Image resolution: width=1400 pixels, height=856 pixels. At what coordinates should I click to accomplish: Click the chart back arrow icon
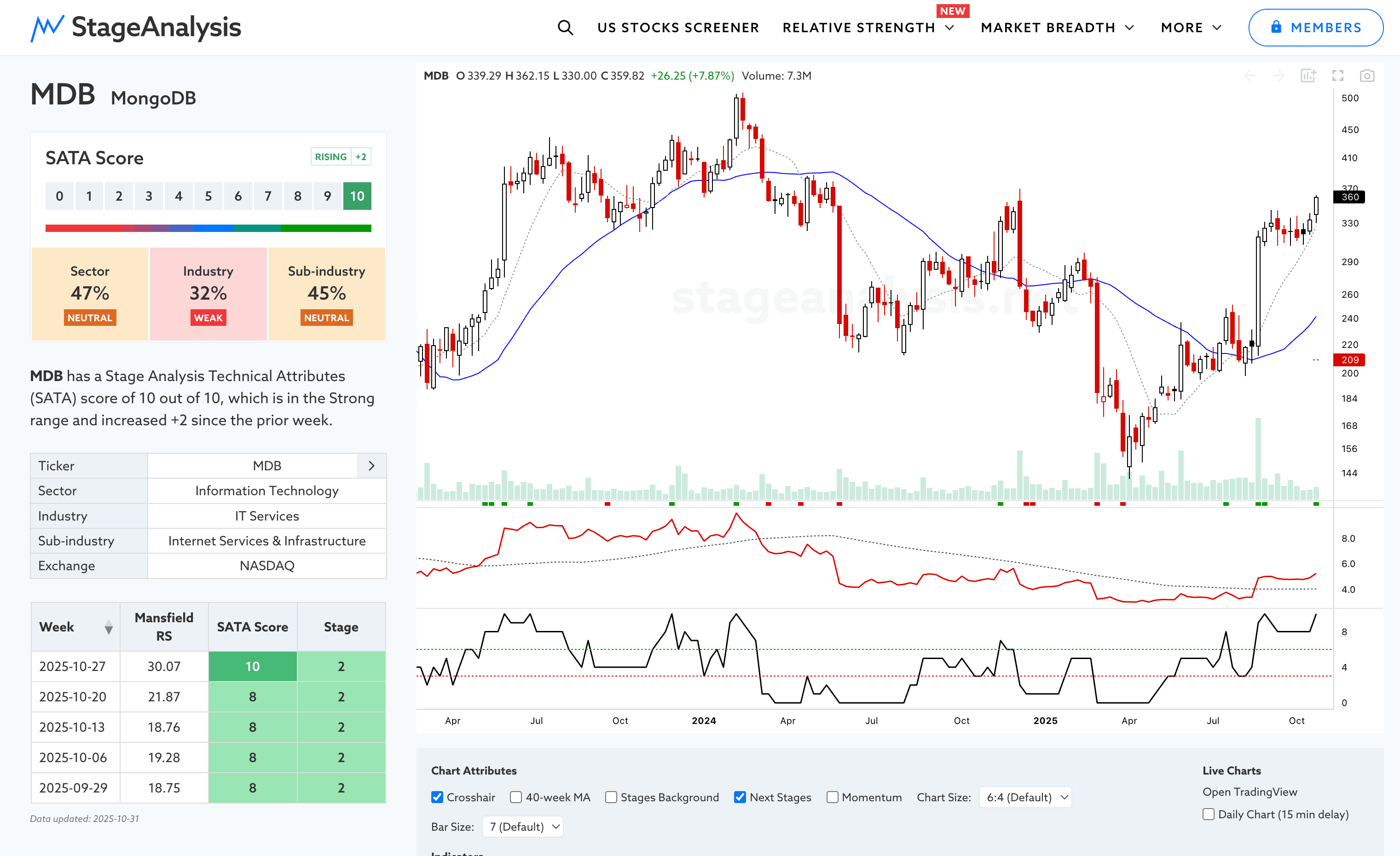tap(1250, 75)
